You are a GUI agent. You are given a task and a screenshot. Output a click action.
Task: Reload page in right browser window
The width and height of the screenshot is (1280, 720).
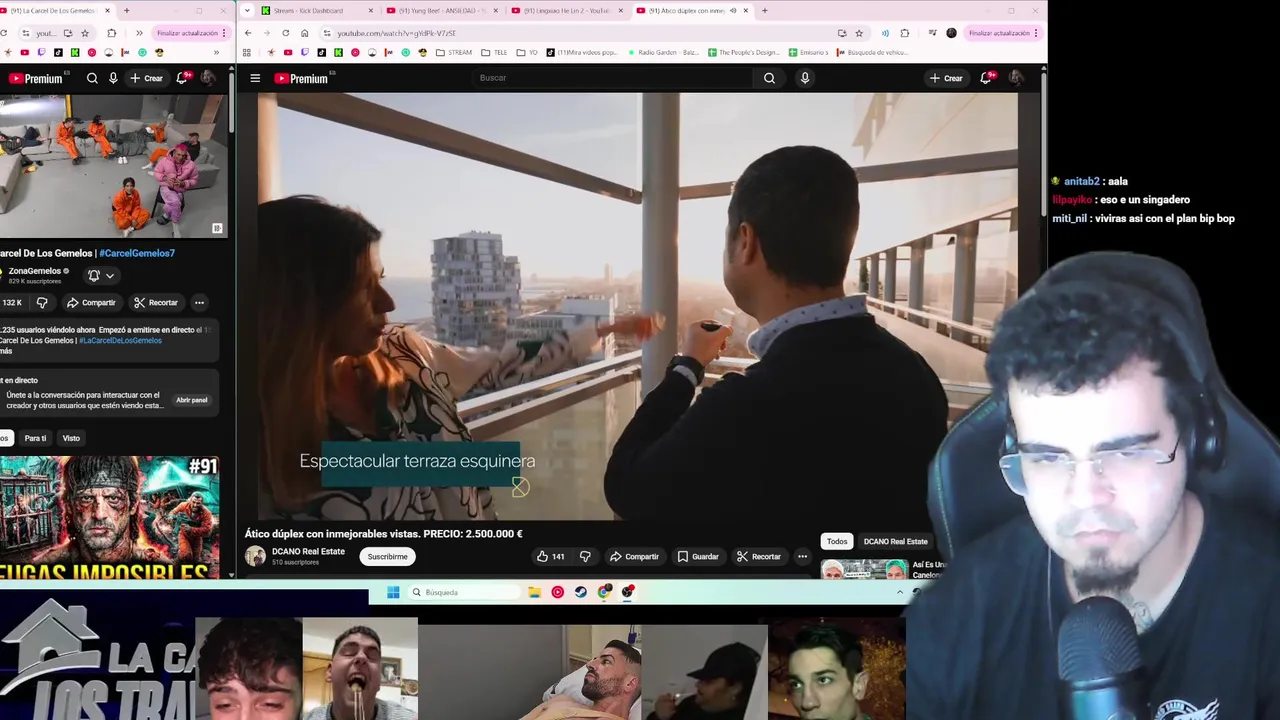[x=285, y=33]
